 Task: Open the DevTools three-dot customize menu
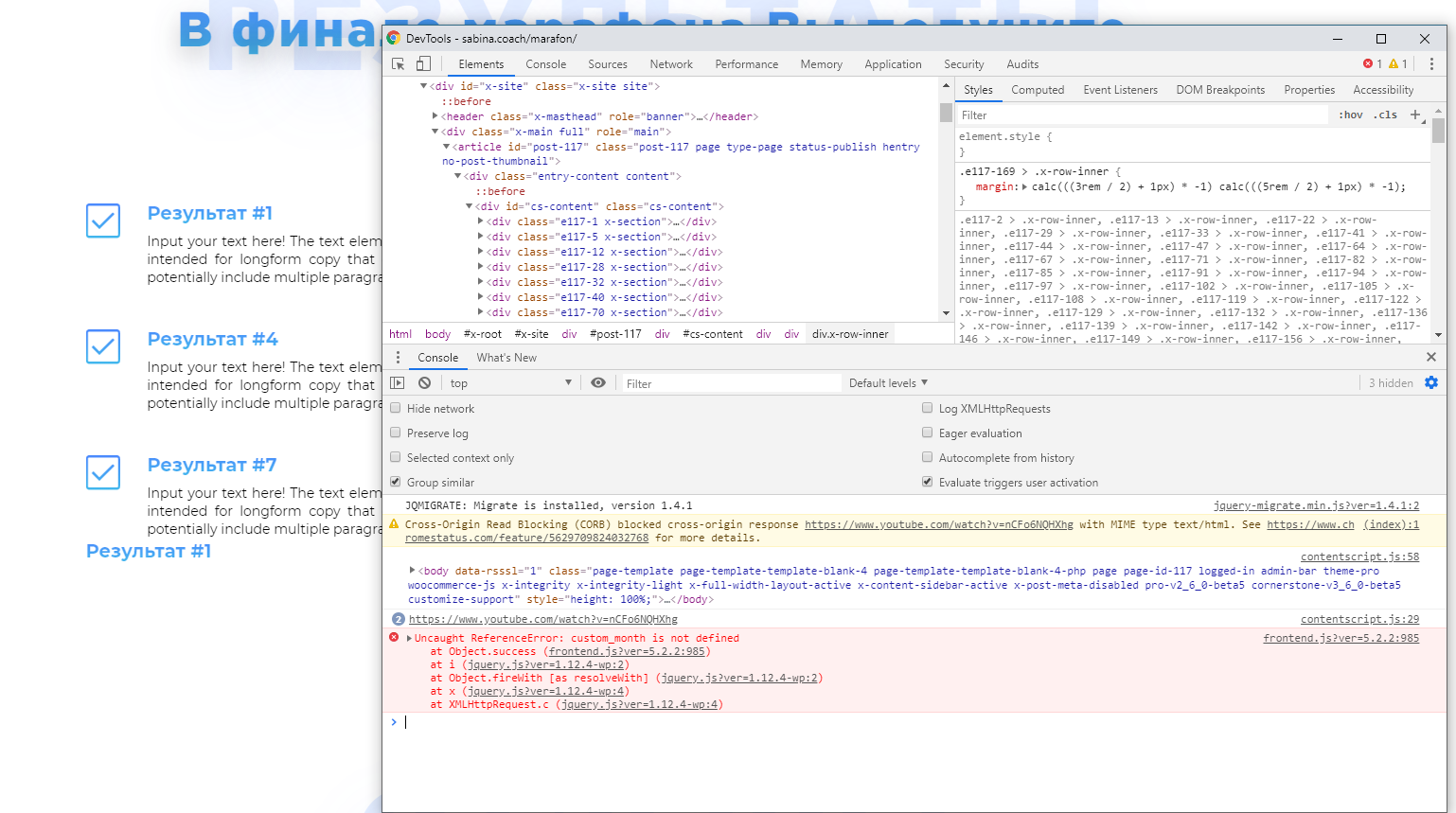click(x=1431, y=64)
